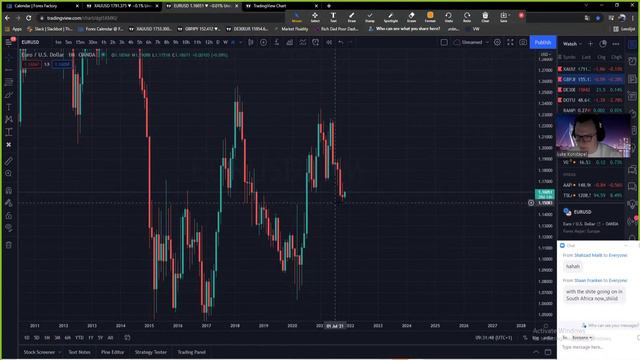Select the 15m timeframe
Image resolution: width=640 pixels, height=360 pixels.
coord(80,42)
